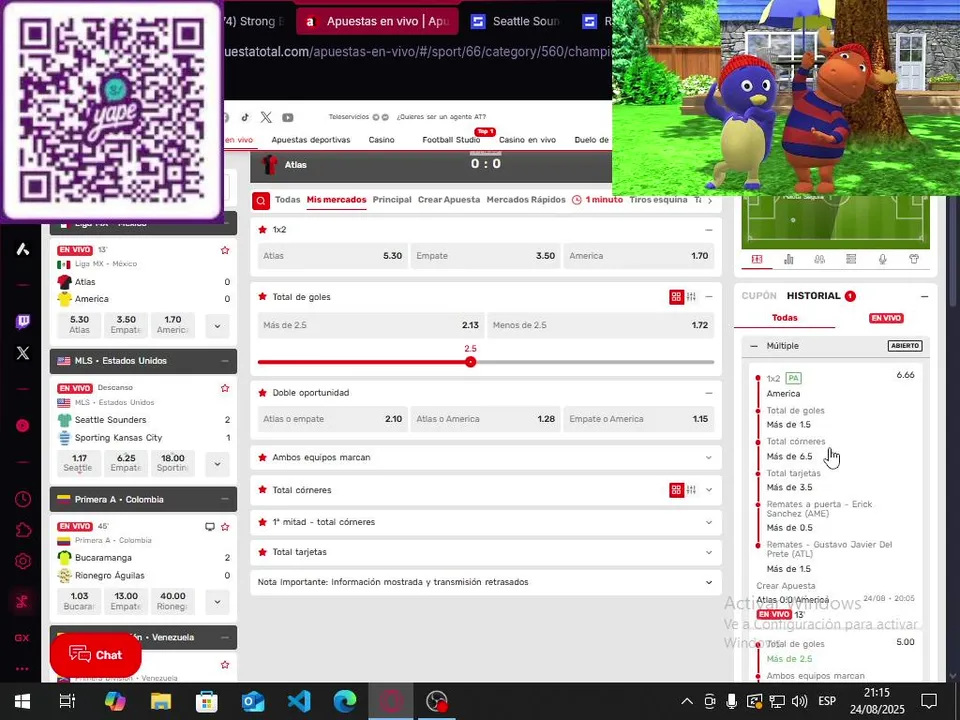960x720 pixels.
Task: Bet on Más de 2.5 at 2.13
Action: [371, 325]
